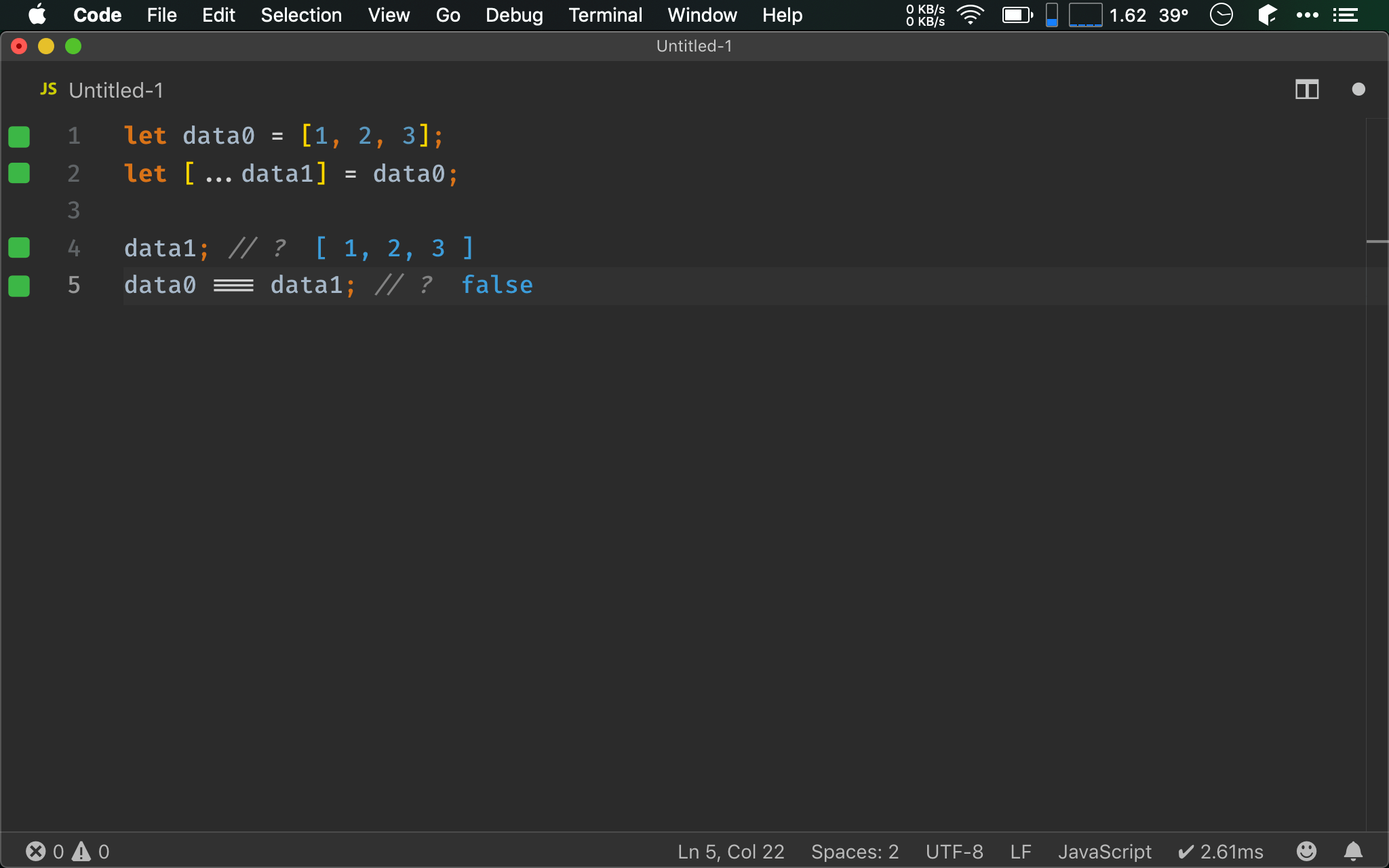Toggle the green run indicator line 1
Viewport: 1389px width, 868px height.
click(19, 137)
